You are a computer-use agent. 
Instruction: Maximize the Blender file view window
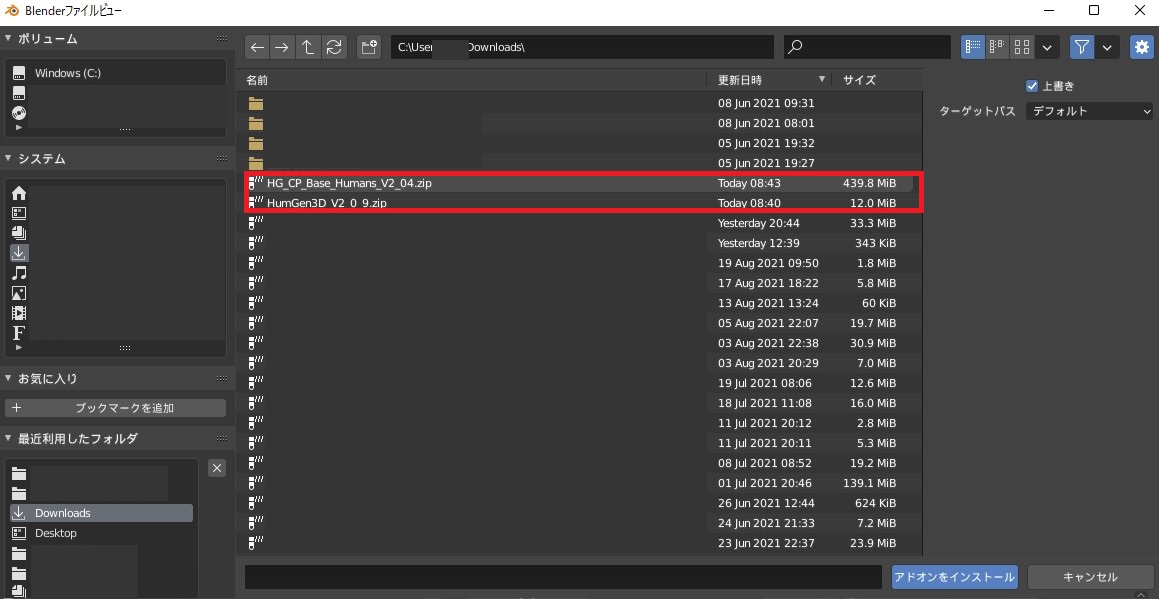point(1094,10)
